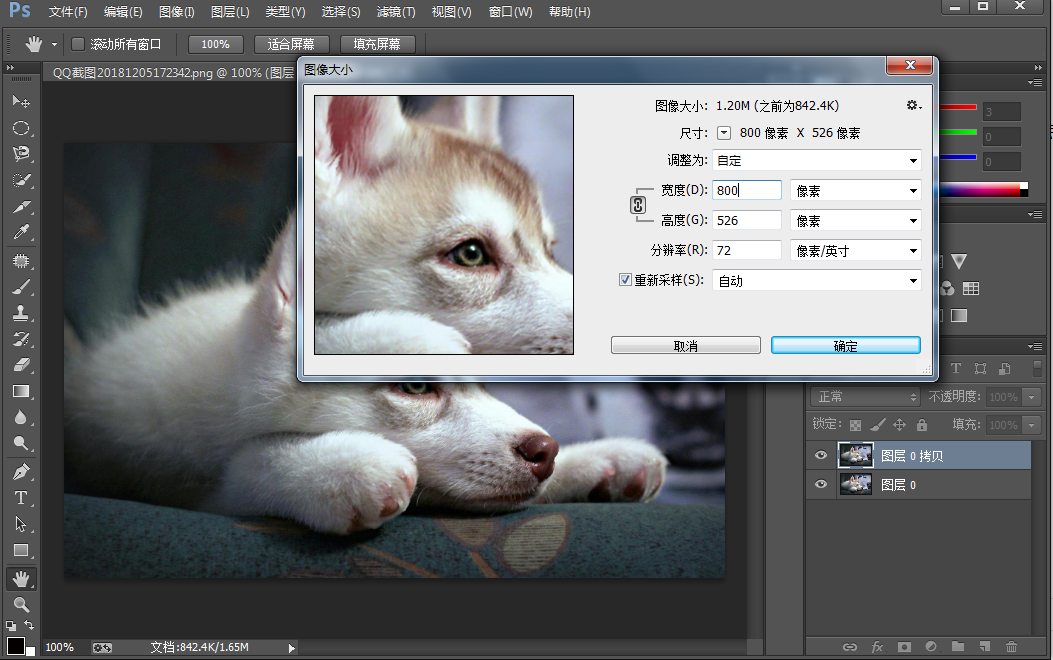
Task: Click the 适合屏幕 button
Action: [291, 44]
